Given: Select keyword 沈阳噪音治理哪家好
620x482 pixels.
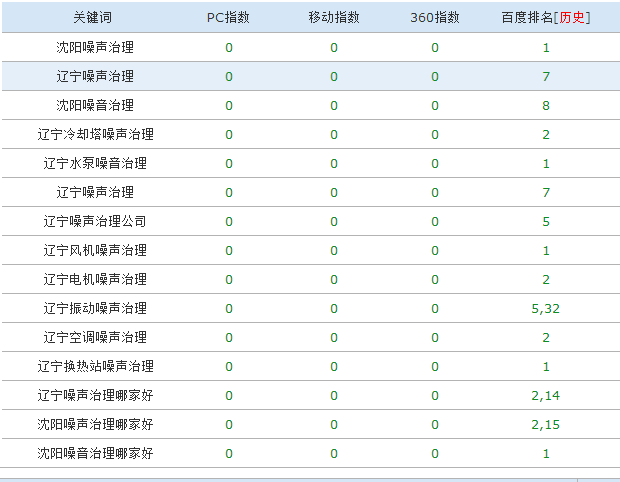Looking at the screenshot, I should (x=95, y=453).
